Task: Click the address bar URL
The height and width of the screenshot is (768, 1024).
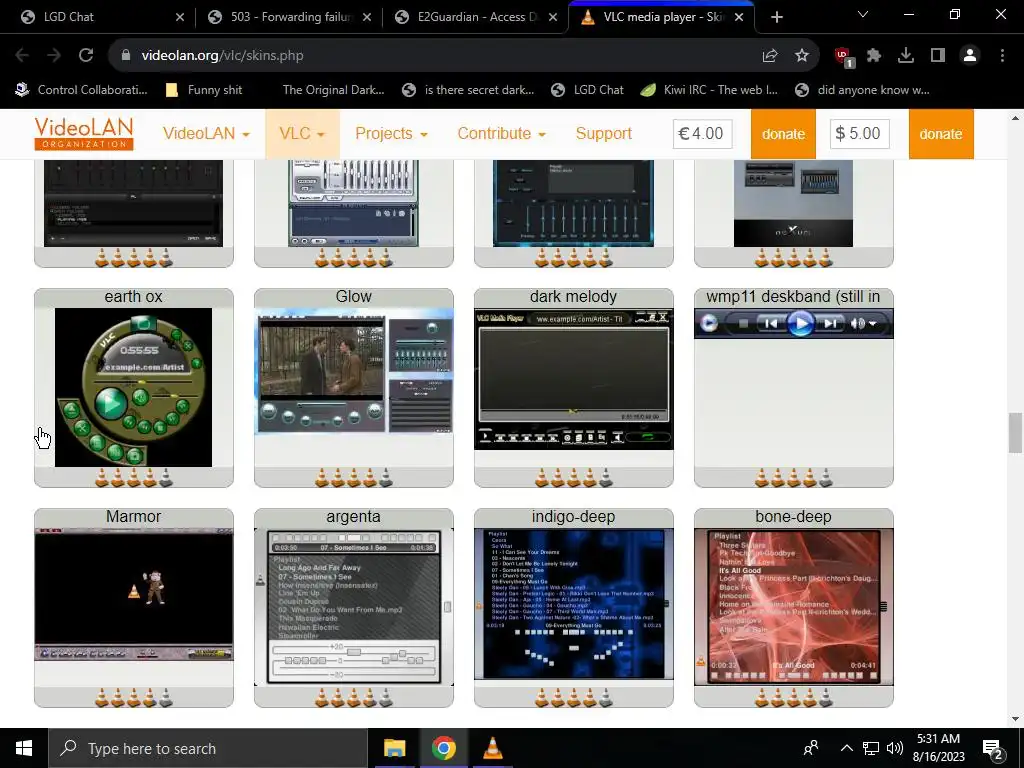Action: (222, 56)
